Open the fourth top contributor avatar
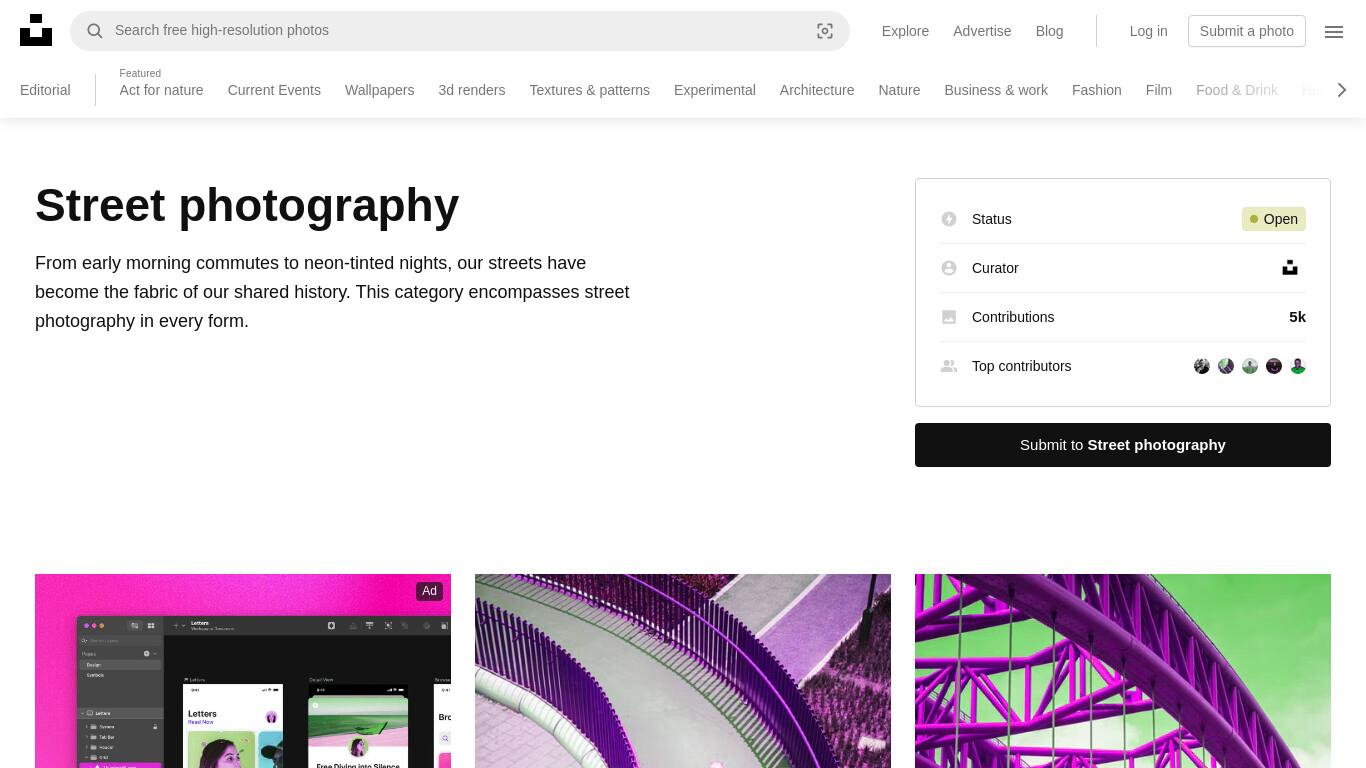Viewport: 1366px width, 768px height. point(1274,366)
